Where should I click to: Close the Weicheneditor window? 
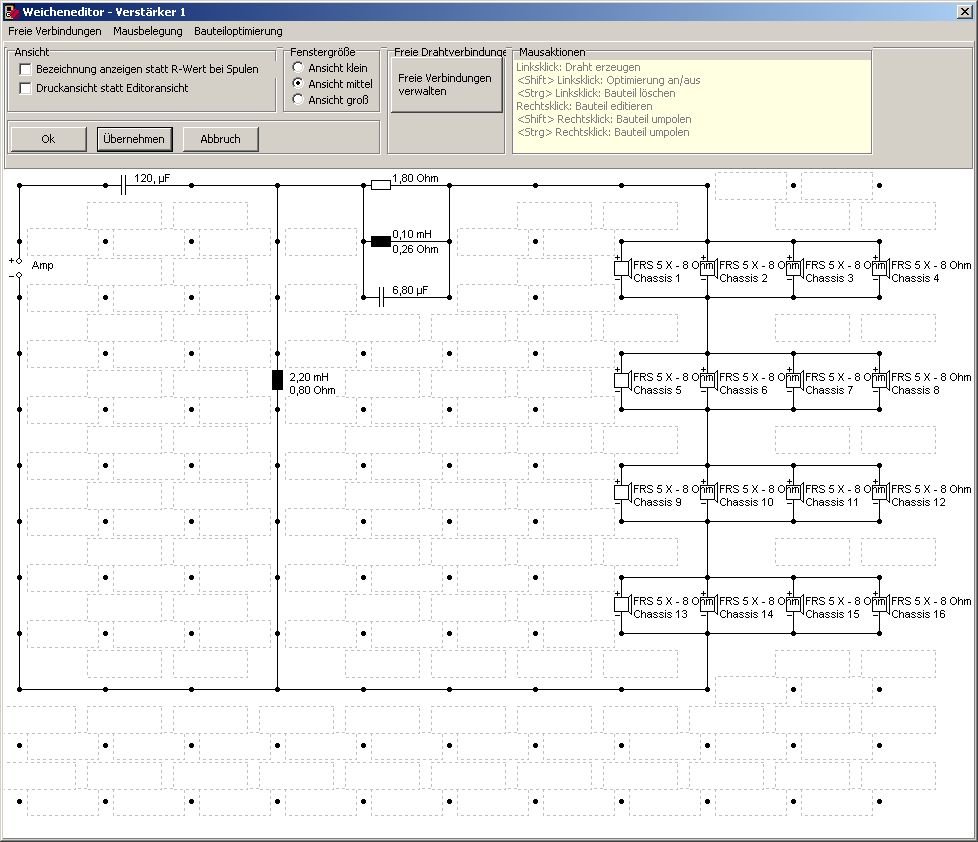(964, 12)
